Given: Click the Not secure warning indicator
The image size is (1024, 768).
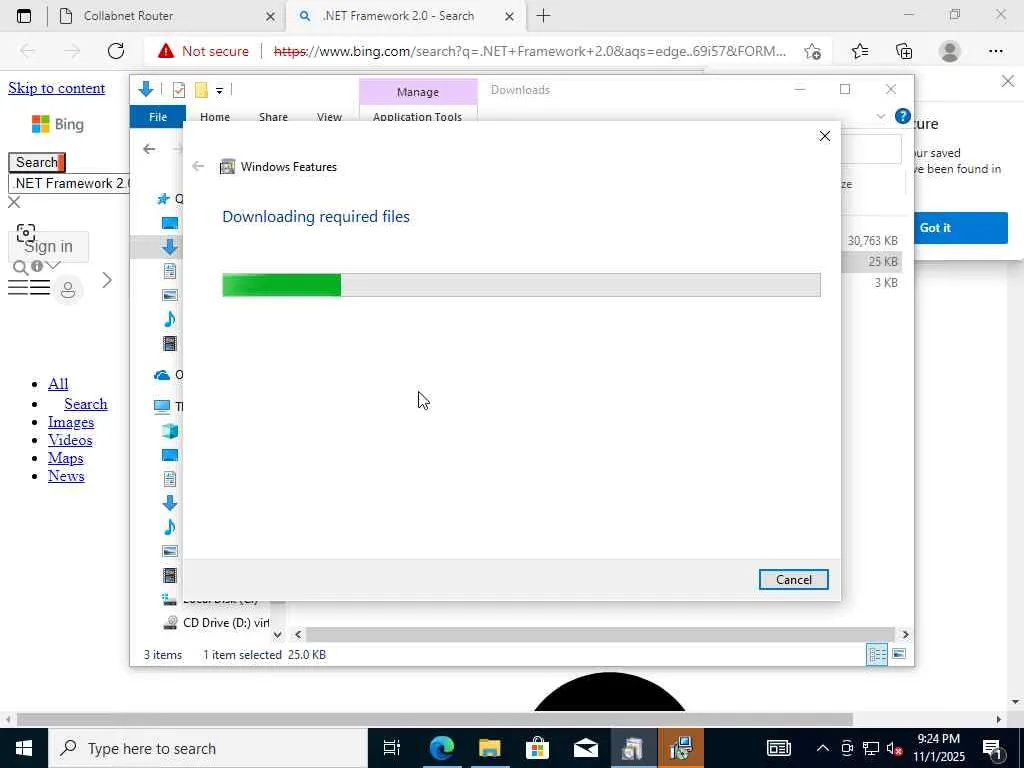Looking at the screenshot, I should pos(204,51).
